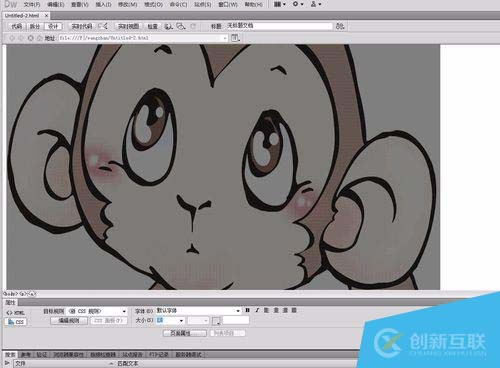Switch properties to HTML mode
The width and height of the screenshot is (500, 368).
point(16,313)
